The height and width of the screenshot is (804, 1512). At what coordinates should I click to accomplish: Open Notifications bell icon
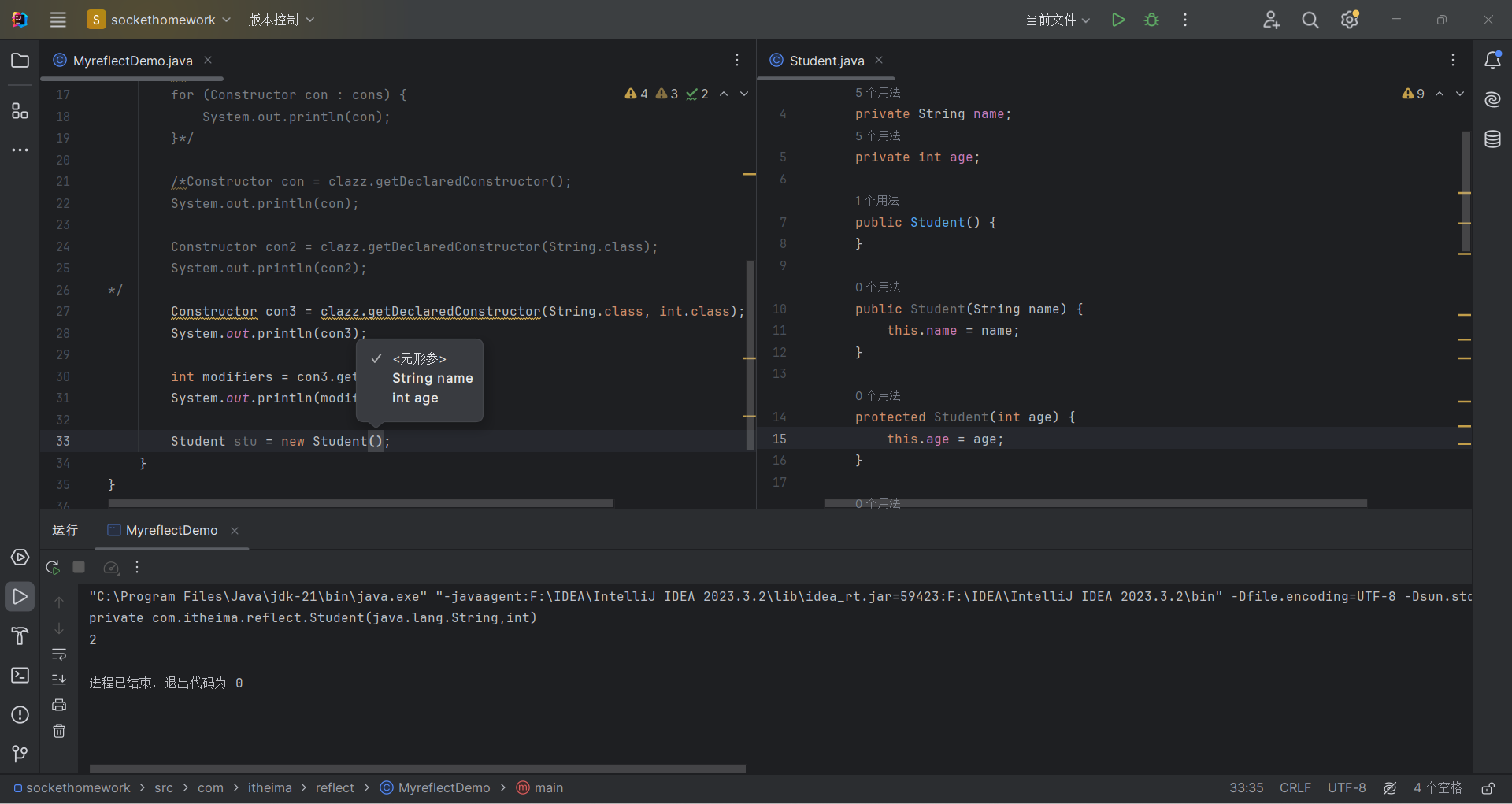pos(1492,60)
